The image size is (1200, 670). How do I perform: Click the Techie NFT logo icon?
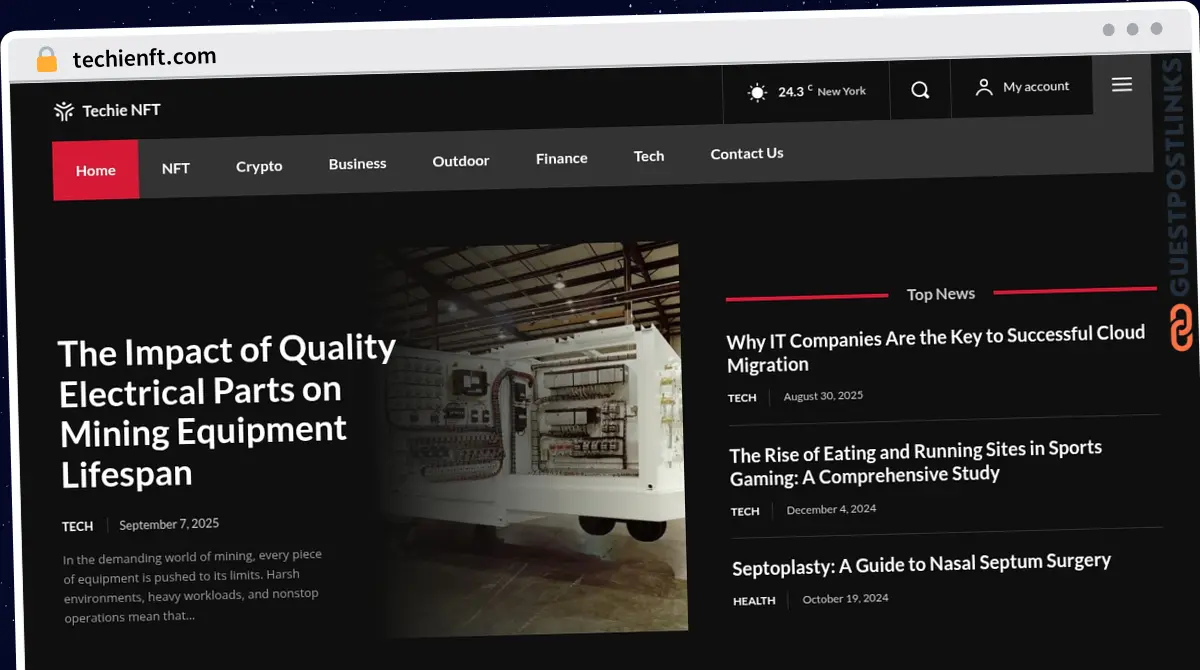click(x=64, y=111)
